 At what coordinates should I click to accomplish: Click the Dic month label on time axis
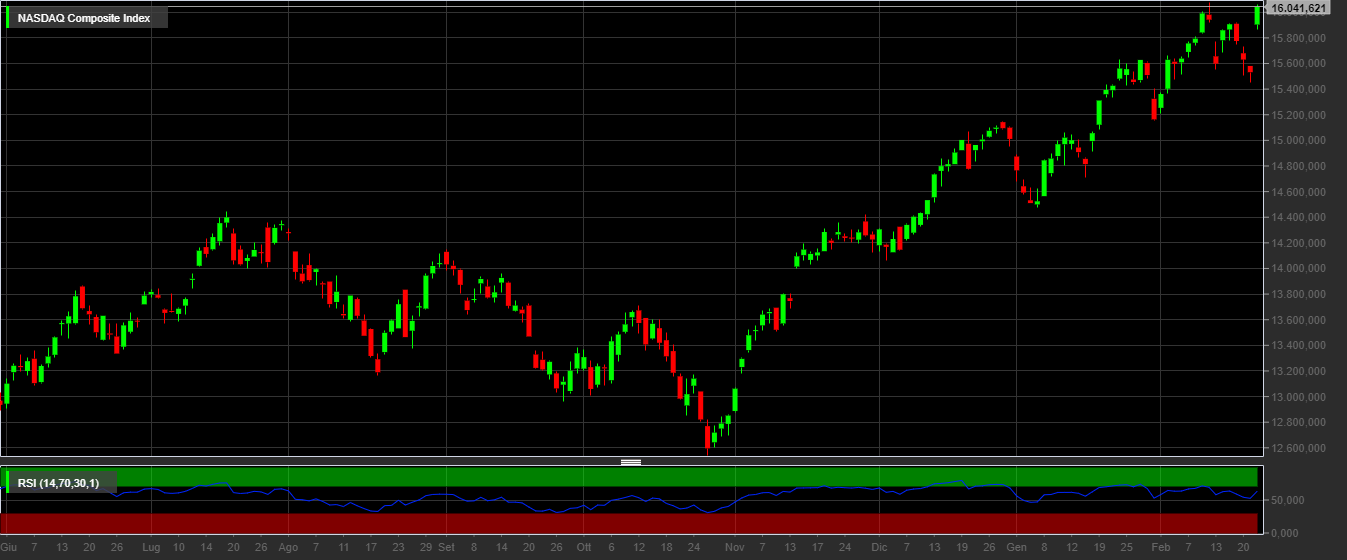coord(879,548)
